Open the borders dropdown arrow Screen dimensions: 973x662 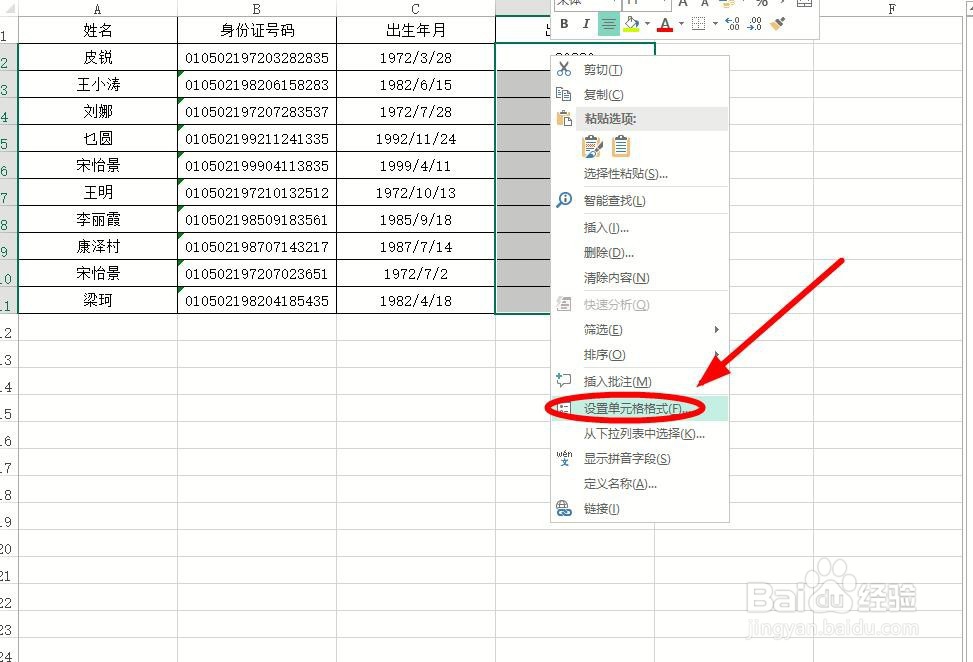pyautogui.click(x=715, y=24)
